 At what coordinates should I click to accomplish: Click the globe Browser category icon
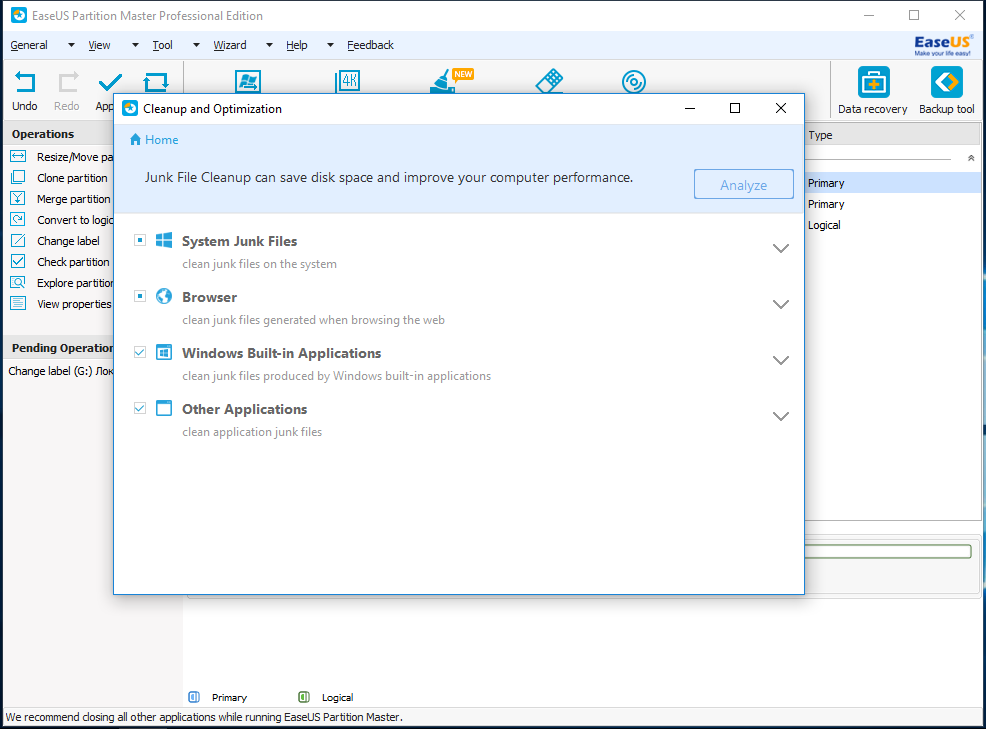[164, 296]
